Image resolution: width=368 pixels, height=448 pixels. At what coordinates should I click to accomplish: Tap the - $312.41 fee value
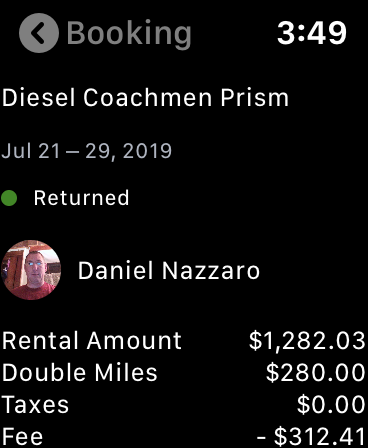click(312, 436)
